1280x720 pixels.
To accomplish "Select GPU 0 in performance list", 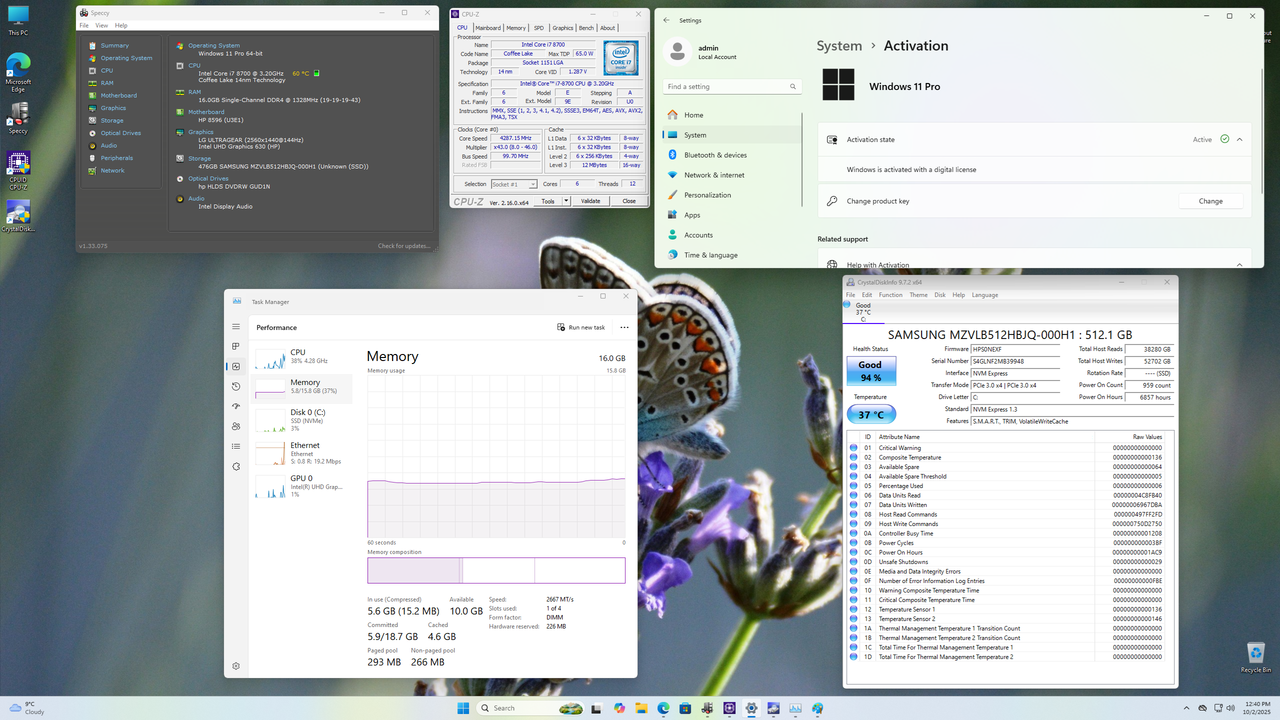I will [x=303, y=486].
